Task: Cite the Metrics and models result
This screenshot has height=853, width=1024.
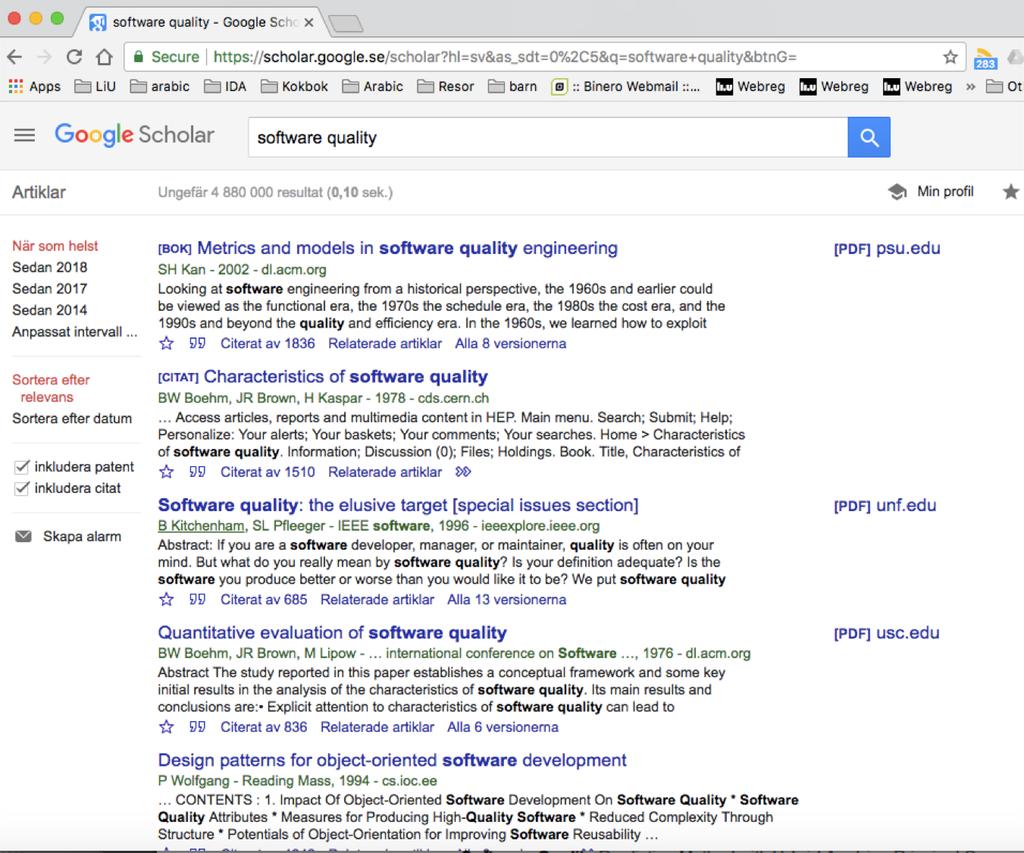Action: (x=197, y=344)
